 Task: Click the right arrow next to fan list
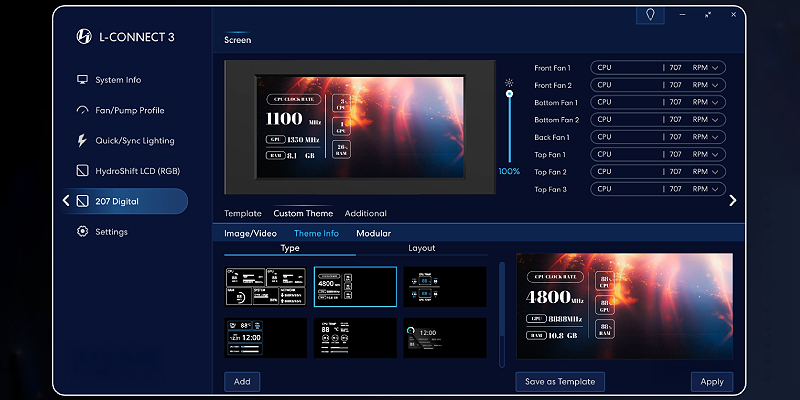[x=732, y=200]
